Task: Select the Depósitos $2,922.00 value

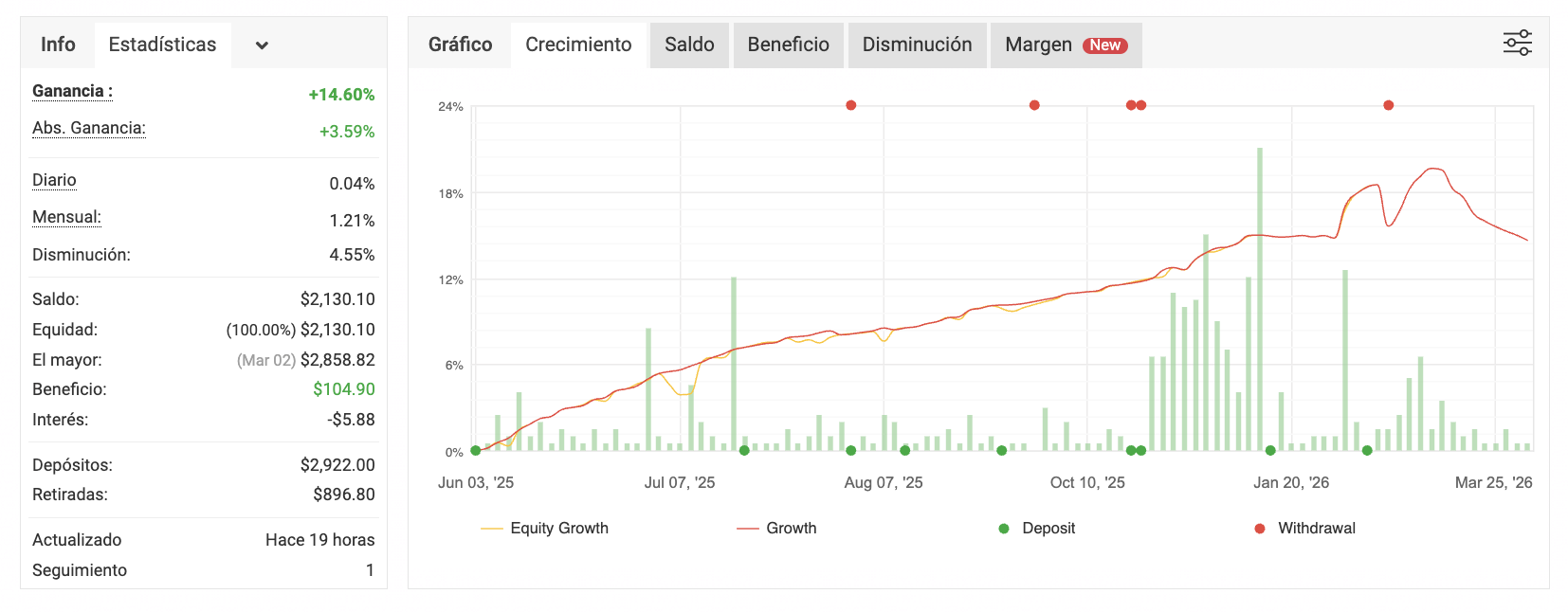Action: tap(337, 465)
